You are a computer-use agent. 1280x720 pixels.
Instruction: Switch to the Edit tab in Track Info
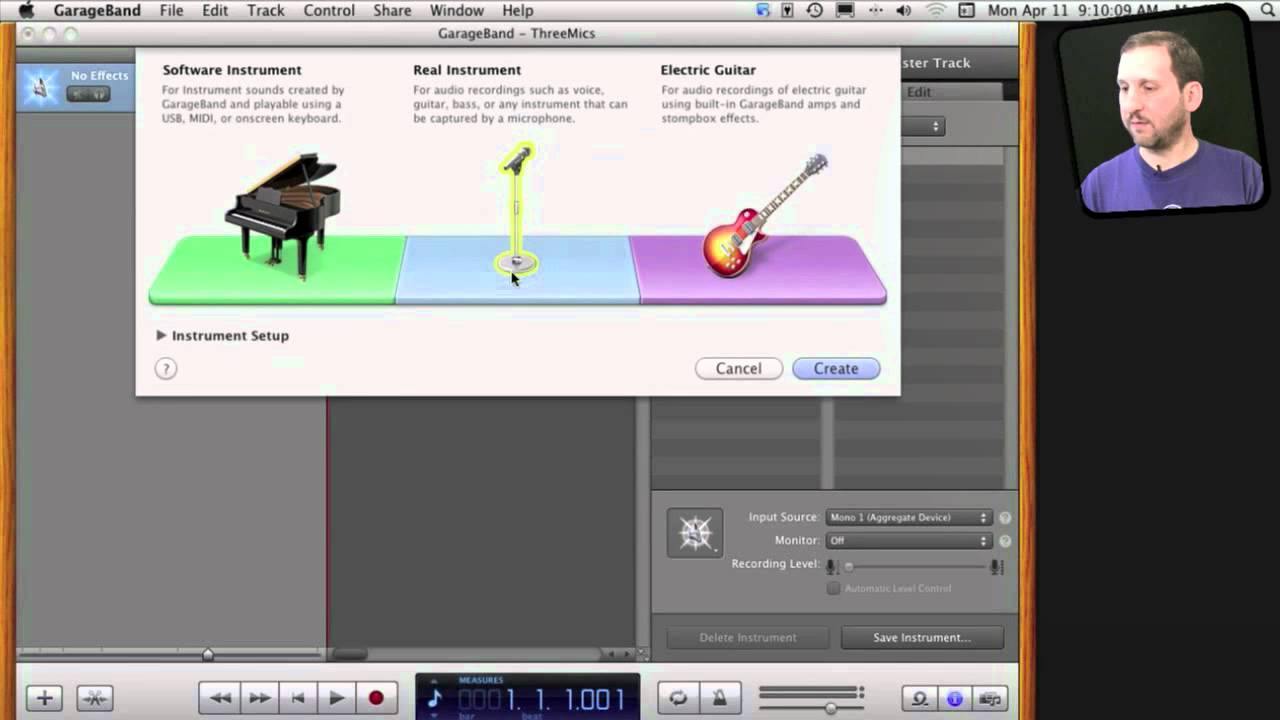(x=919, y=92)
